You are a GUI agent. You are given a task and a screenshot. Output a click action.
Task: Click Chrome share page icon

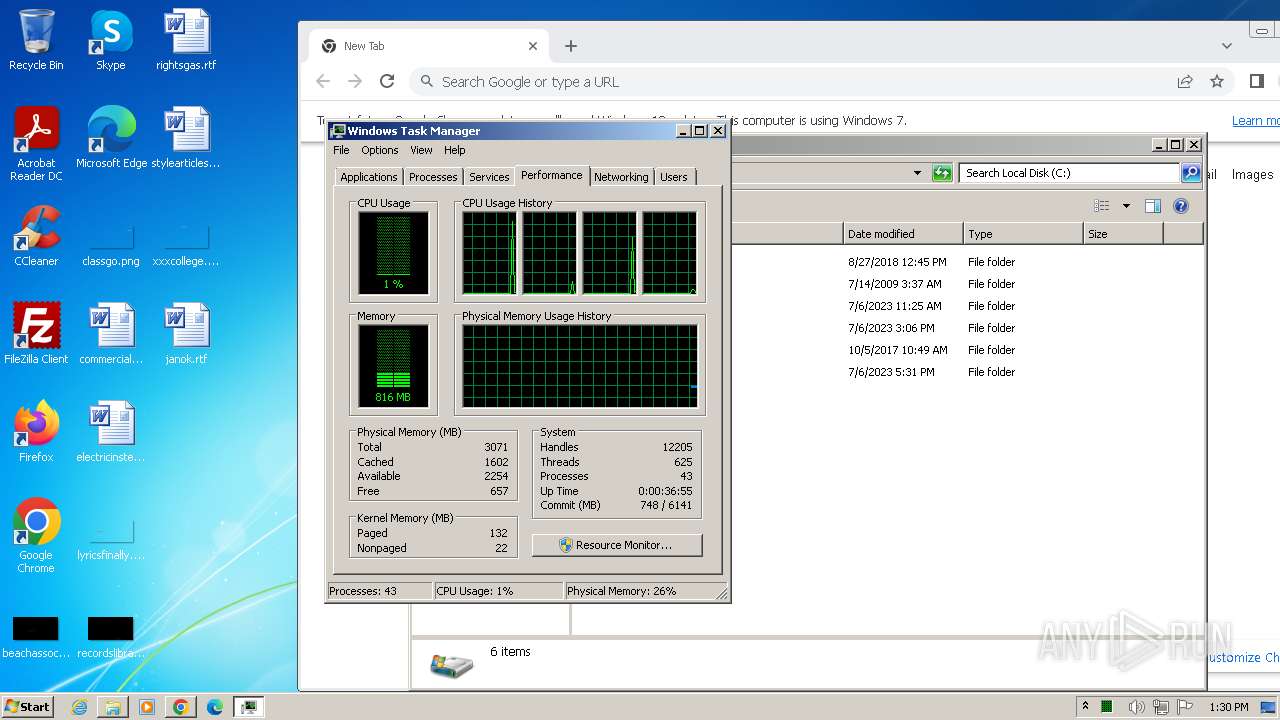[1185, 82]
